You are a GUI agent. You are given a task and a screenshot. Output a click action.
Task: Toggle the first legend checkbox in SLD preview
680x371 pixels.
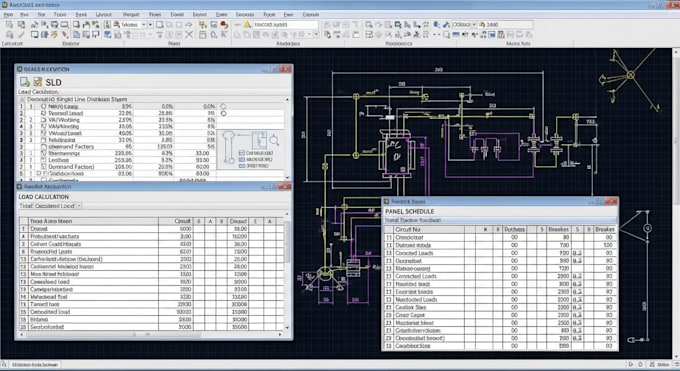point(242,153)
